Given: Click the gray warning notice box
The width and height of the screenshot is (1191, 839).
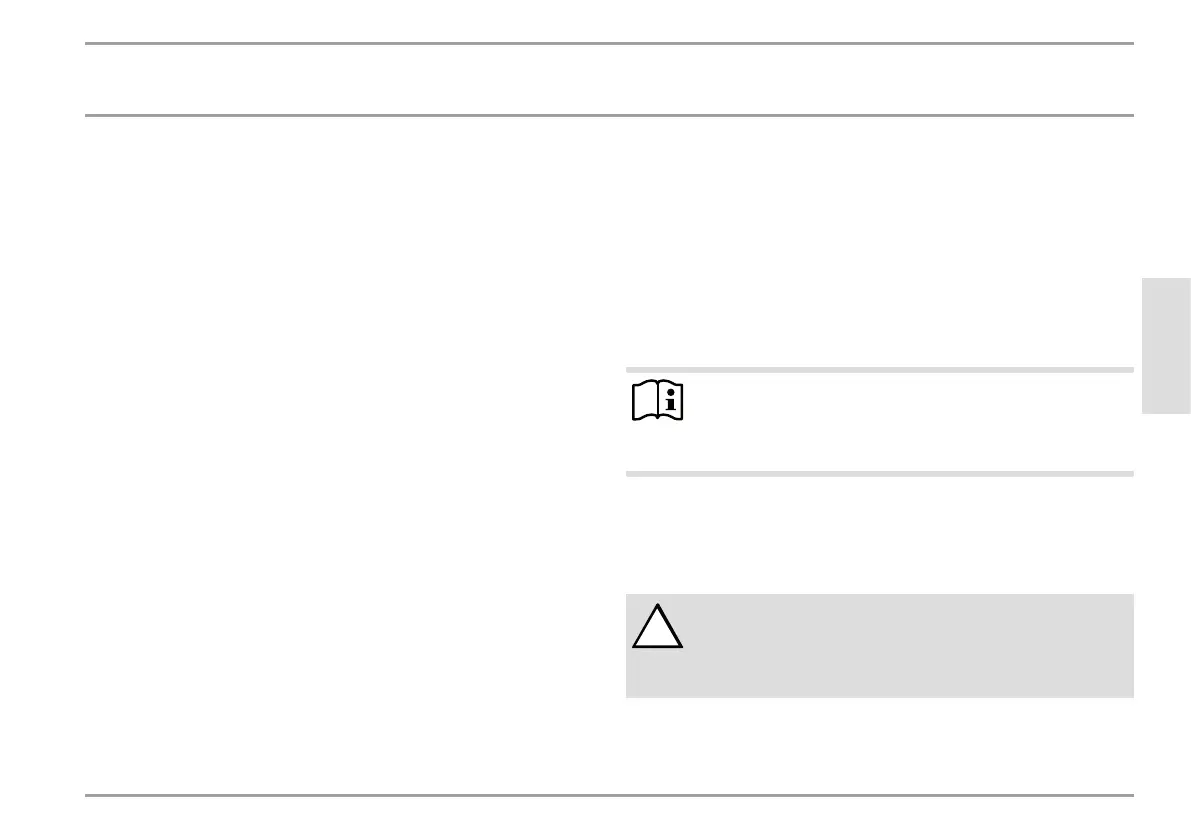Looking at the screenshot, I should coord(880,646).
